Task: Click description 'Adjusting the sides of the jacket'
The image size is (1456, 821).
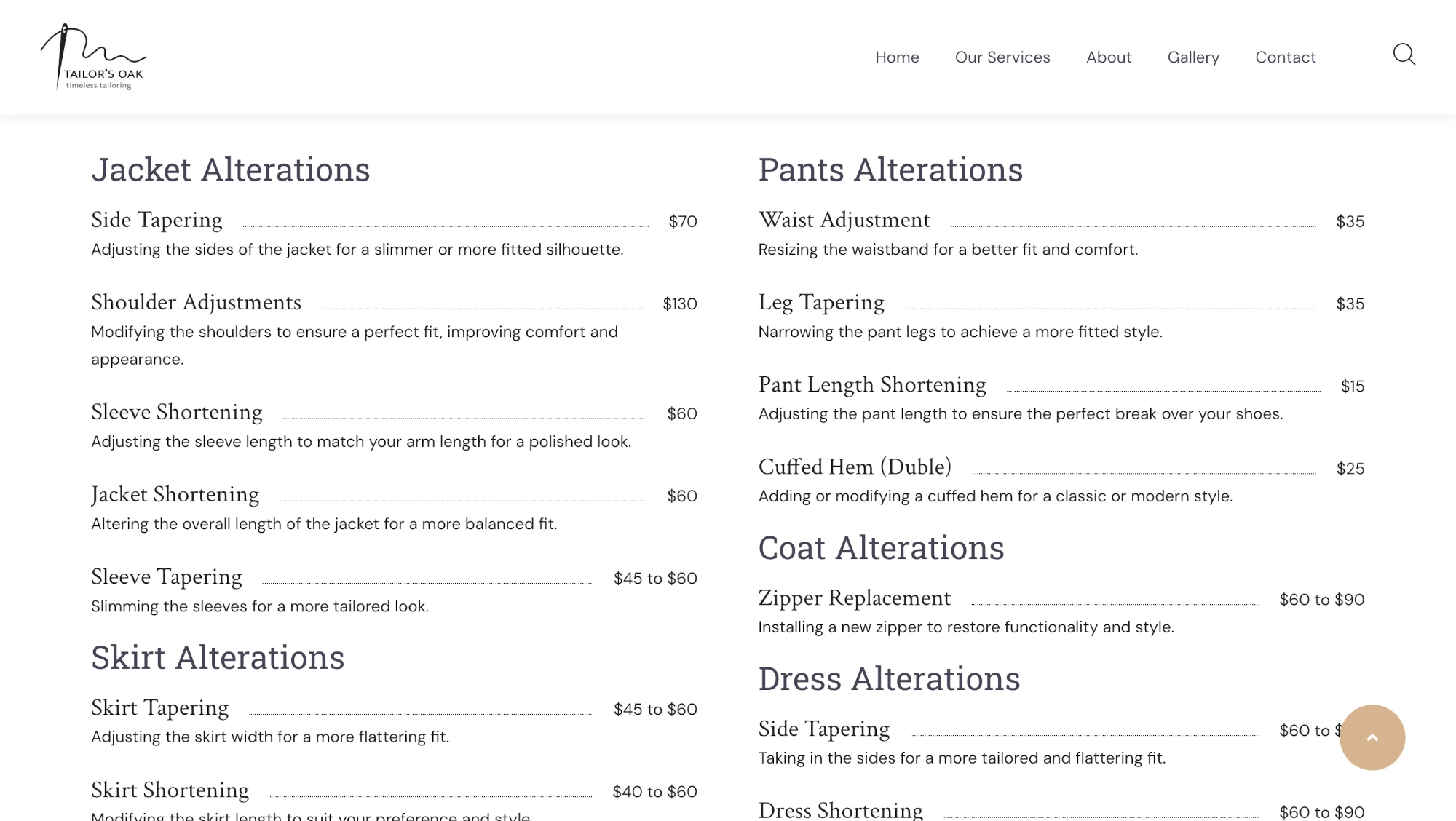Action: coord(357,250)
